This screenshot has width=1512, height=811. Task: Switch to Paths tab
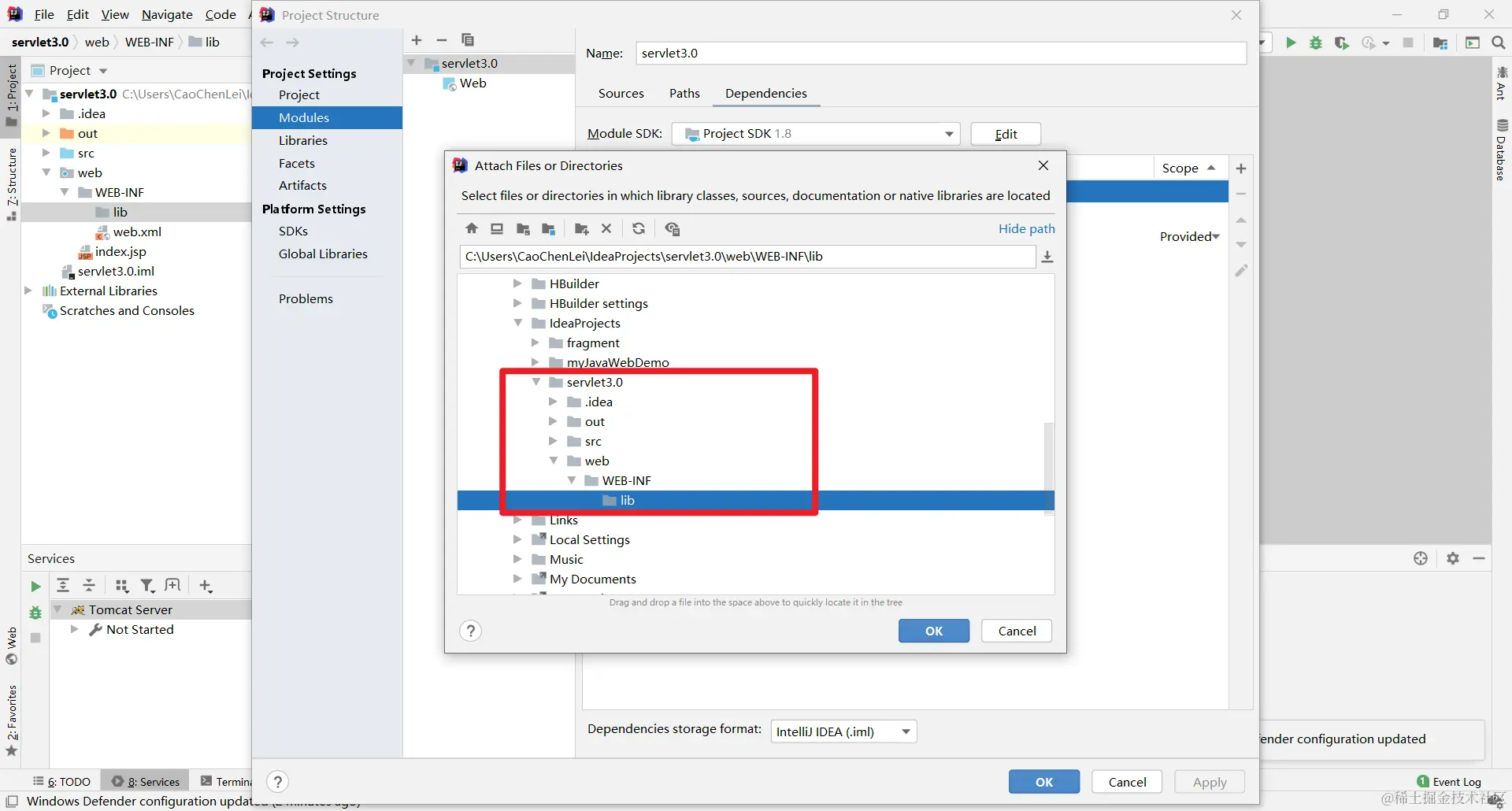[x=684, y=93]
